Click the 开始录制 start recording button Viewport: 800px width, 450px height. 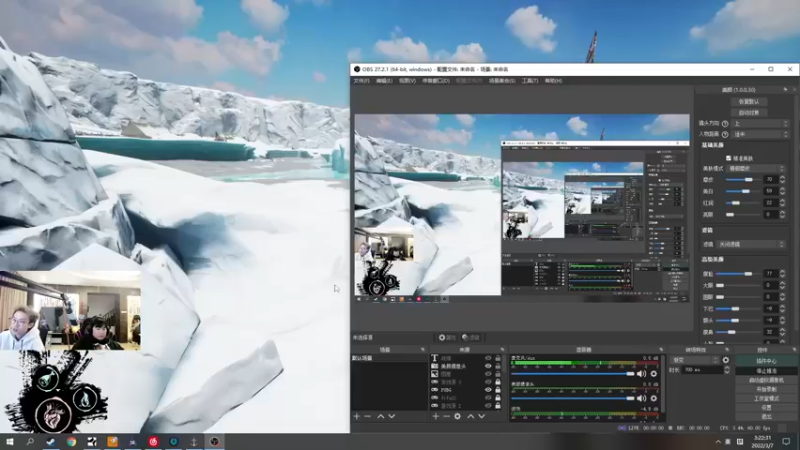pos(766,389)
